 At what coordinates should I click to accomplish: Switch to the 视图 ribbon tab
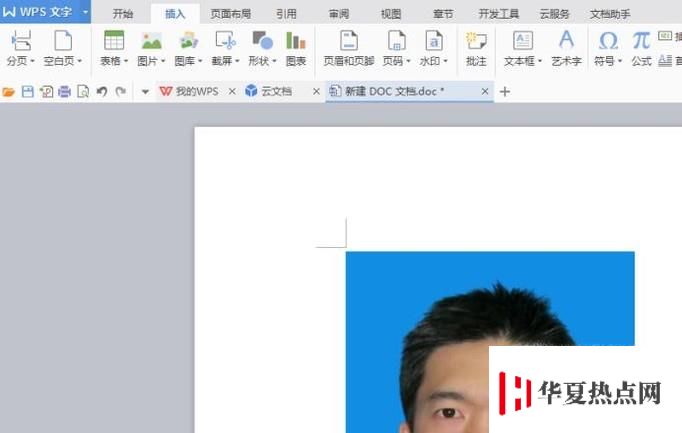point(391,14)
